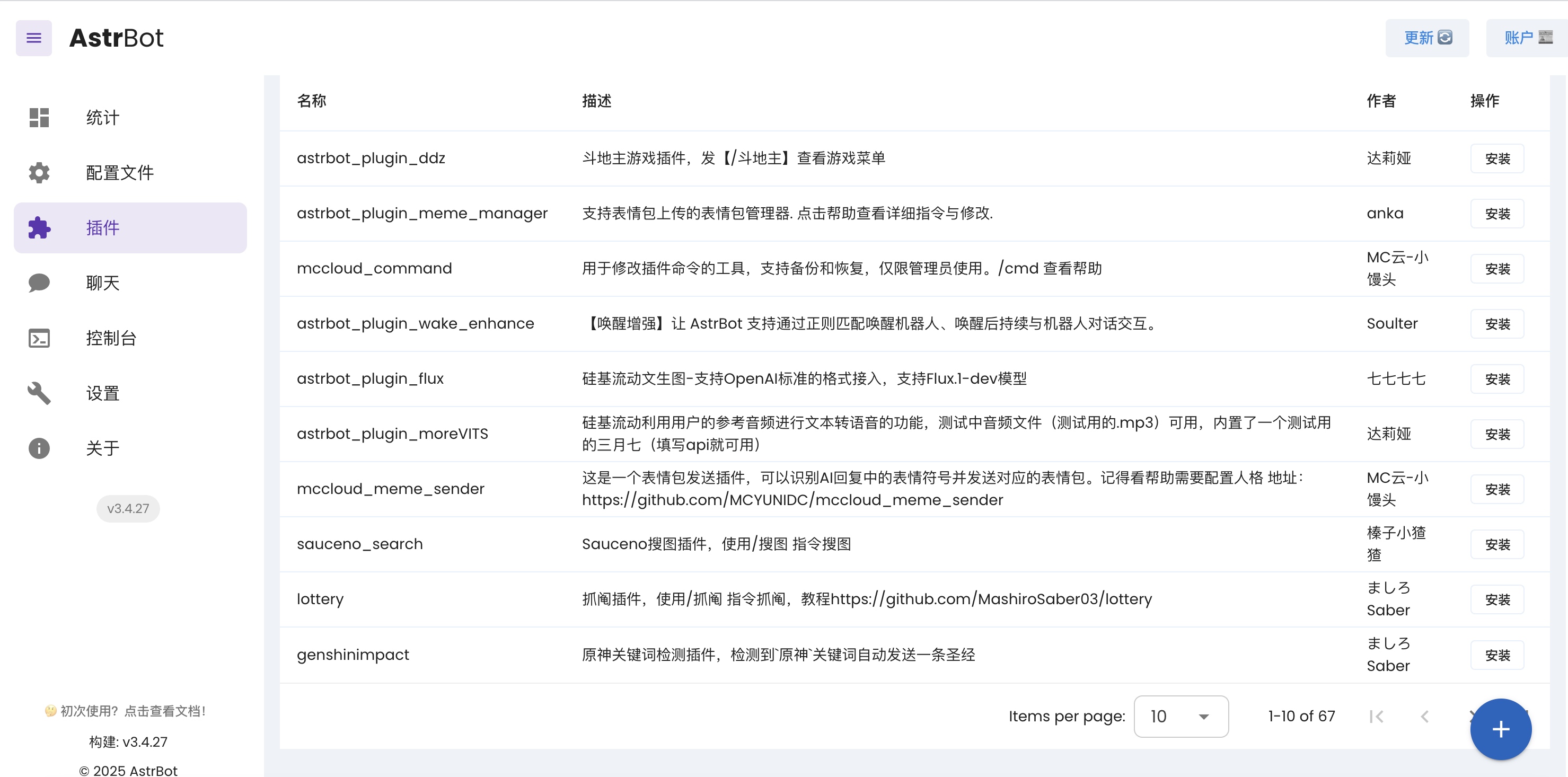Click the lottery plugin description text
This screenshot has height=777, width=1568.
click(x=867, y=599)
